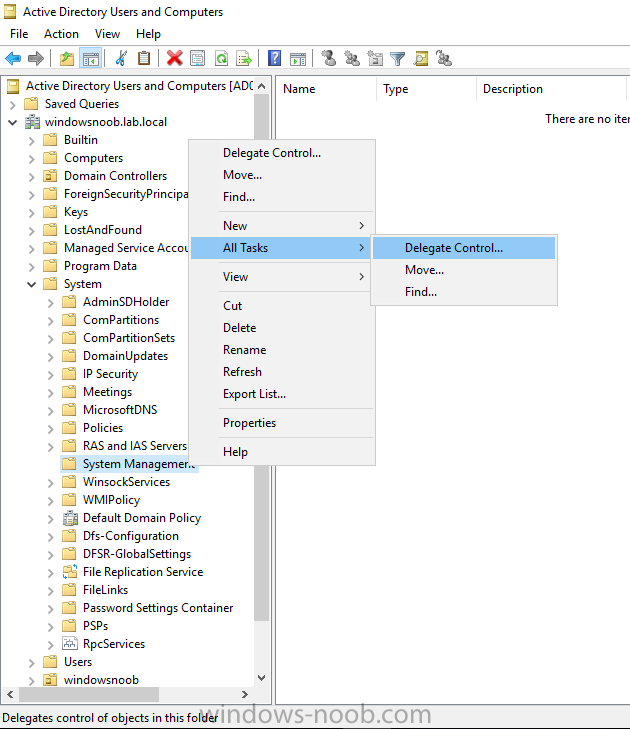
Task: Expand the Saved Queries node
Action: pos(13,105)
